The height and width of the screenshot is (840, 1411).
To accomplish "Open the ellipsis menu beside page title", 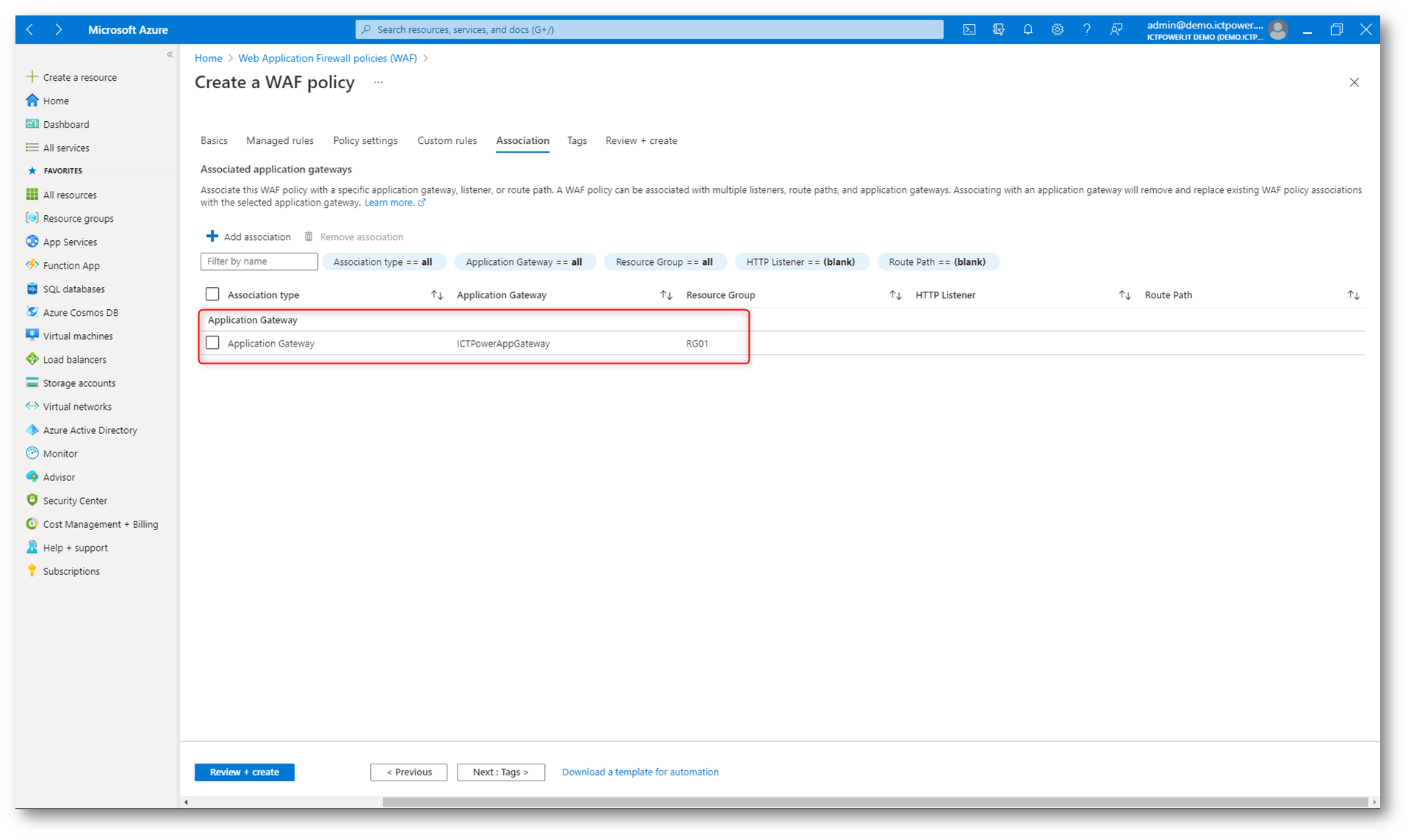I will pyautogui.click(x=378, y=82).
